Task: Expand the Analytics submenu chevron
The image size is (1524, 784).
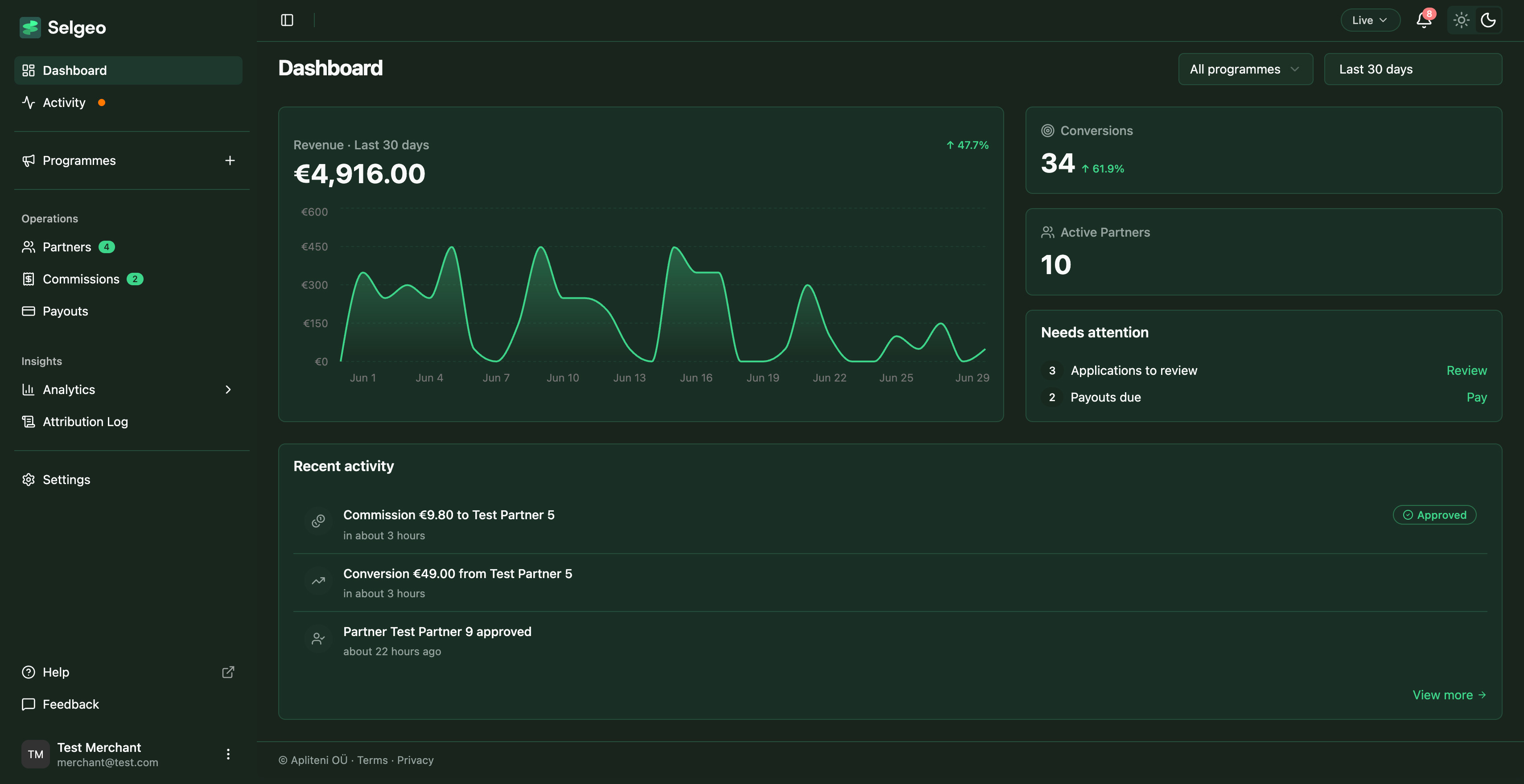Action: 228,390
